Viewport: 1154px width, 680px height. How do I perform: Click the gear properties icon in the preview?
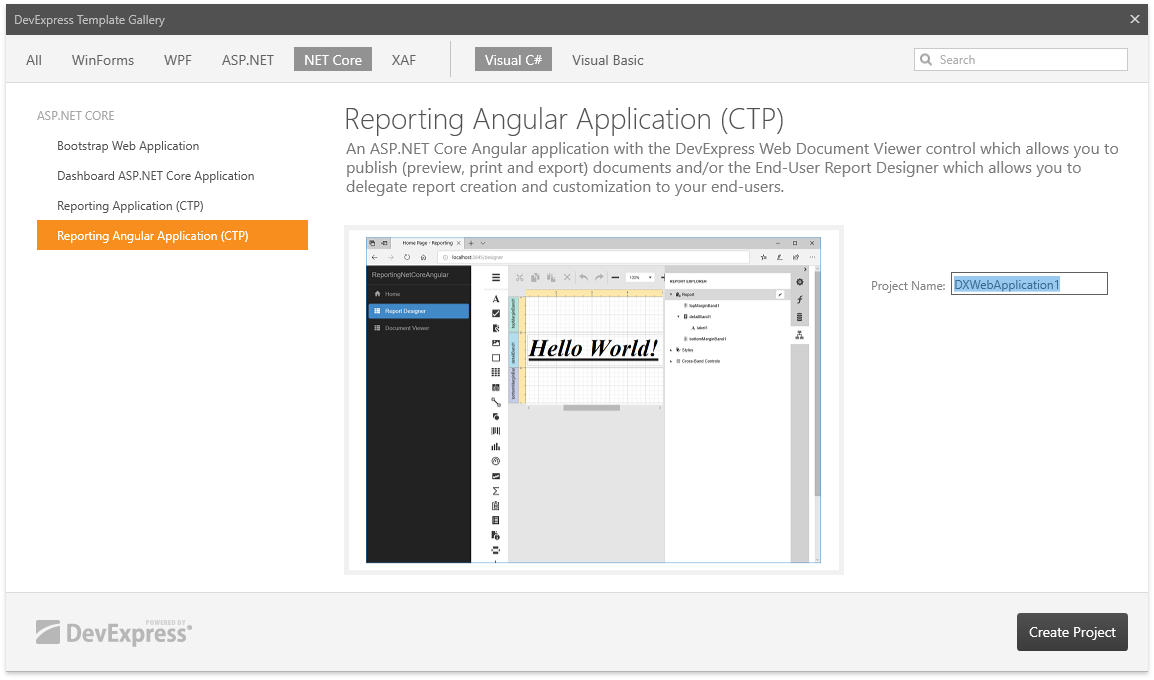799,282
